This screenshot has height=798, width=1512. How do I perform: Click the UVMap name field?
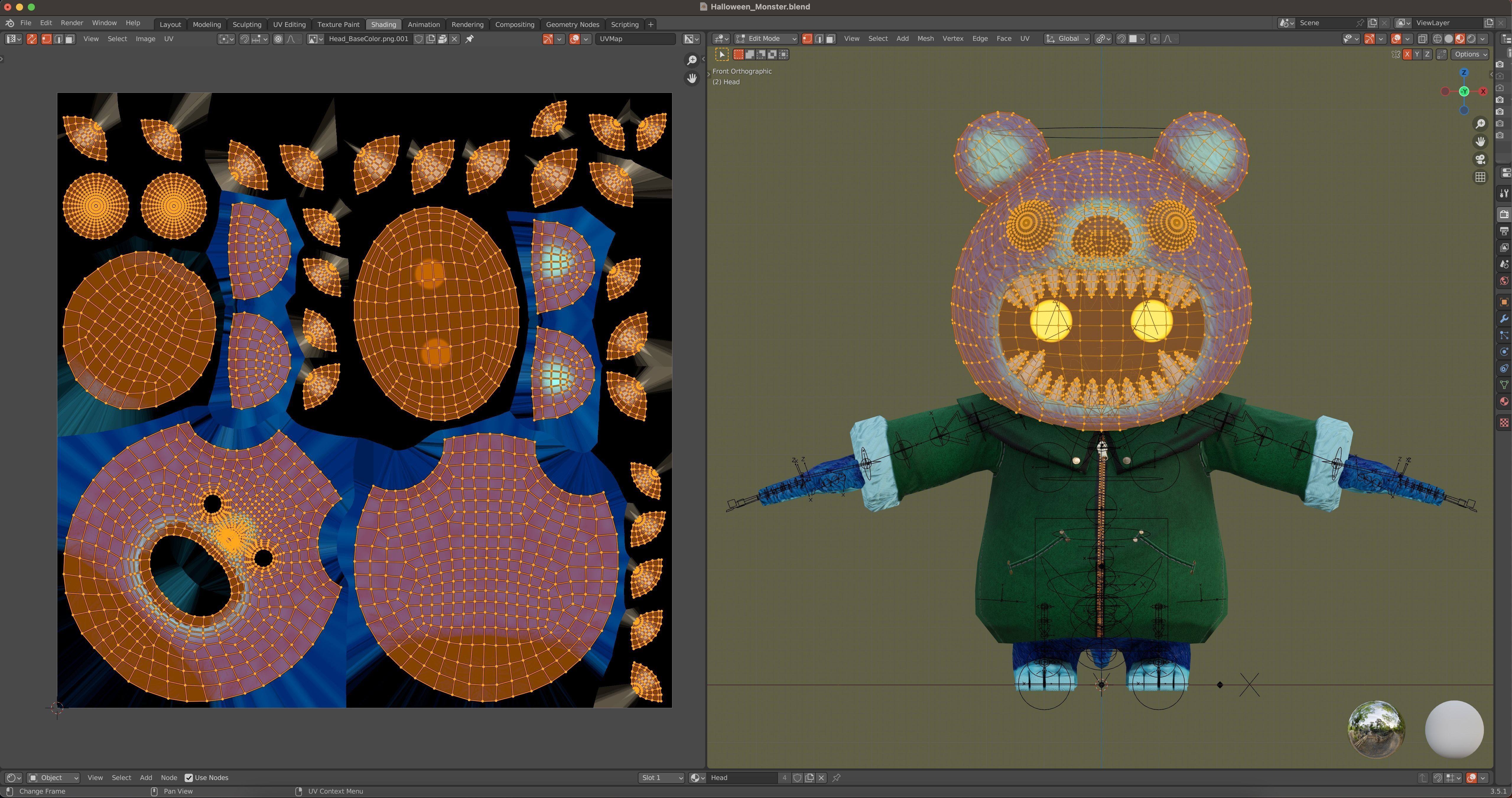tap(635, 39)
